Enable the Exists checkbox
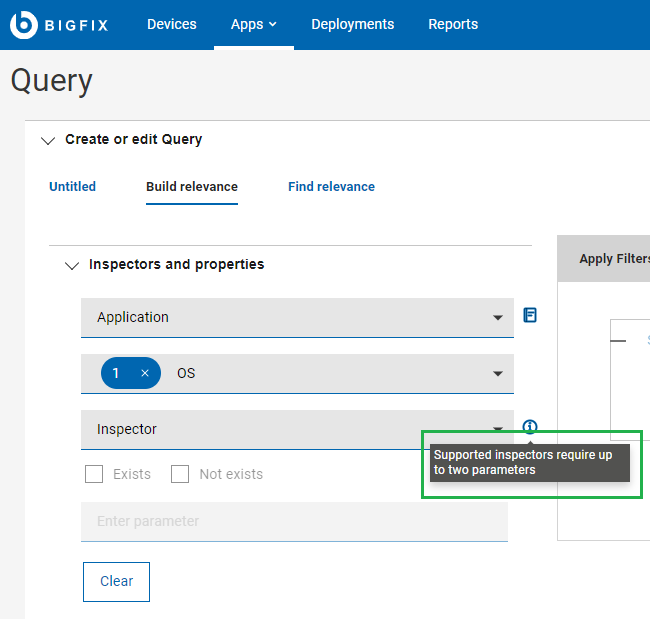Image resolution: width=650 pixels, height=619 pixels. coord(94,474)
